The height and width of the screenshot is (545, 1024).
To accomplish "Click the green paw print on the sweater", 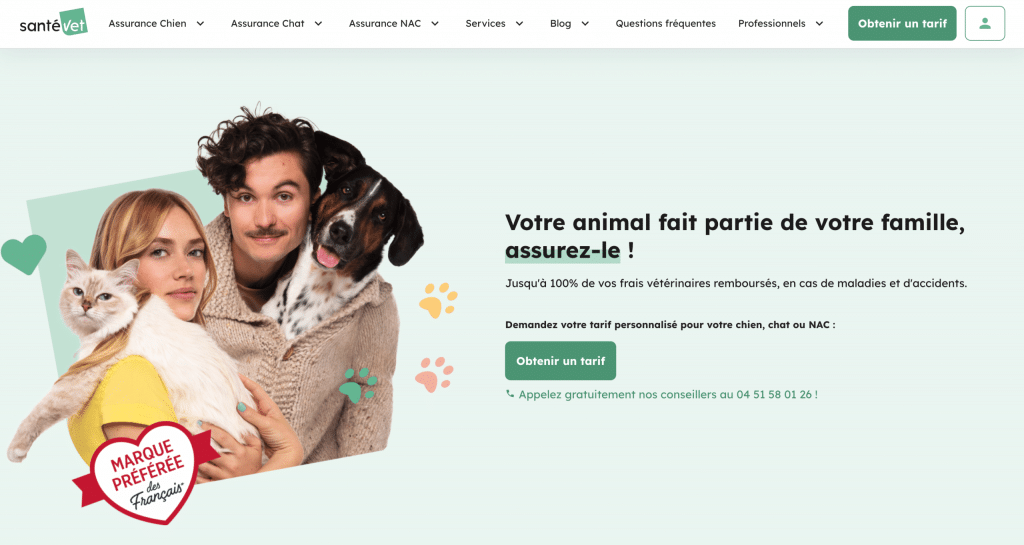I will 358,384.
